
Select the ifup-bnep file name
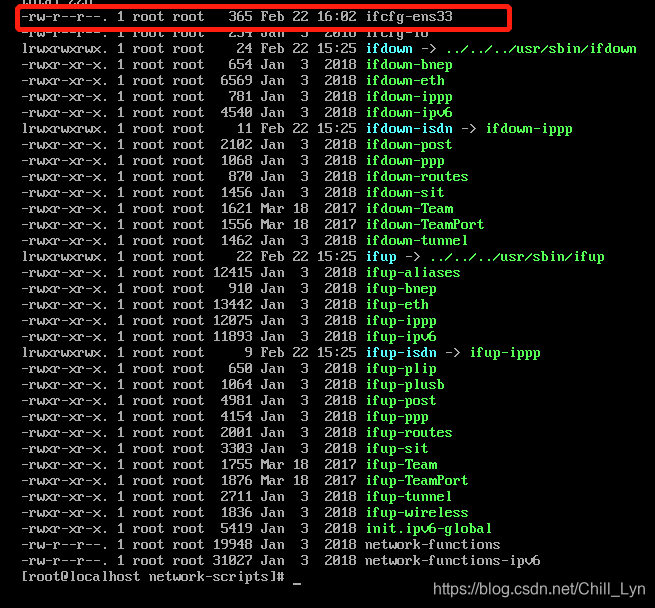point(401,289)
